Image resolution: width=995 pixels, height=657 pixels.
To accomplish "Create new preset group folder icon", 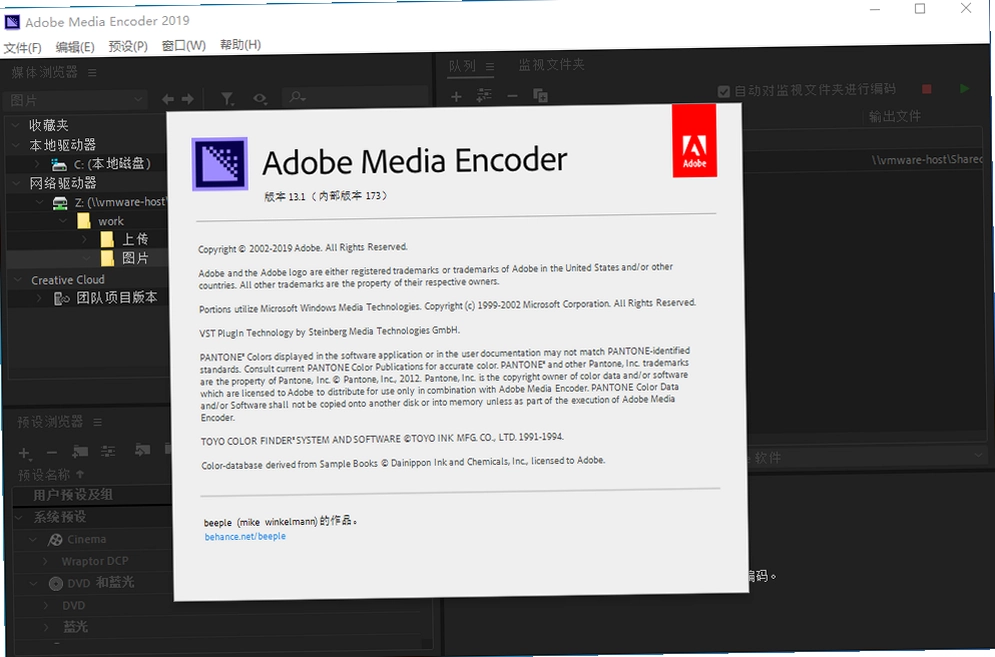I will (x=80, y=451).
